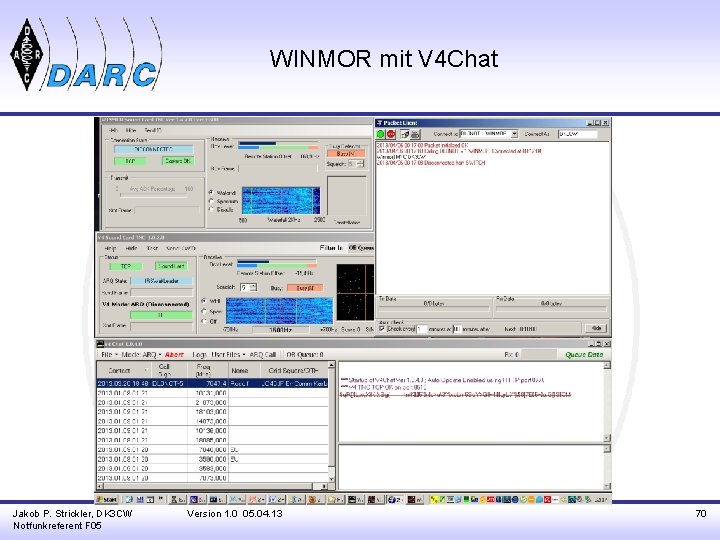The image size is (720, 540).
Task: Click Send CWID in V4 Sound Card TNC
Action: (181, 248)
